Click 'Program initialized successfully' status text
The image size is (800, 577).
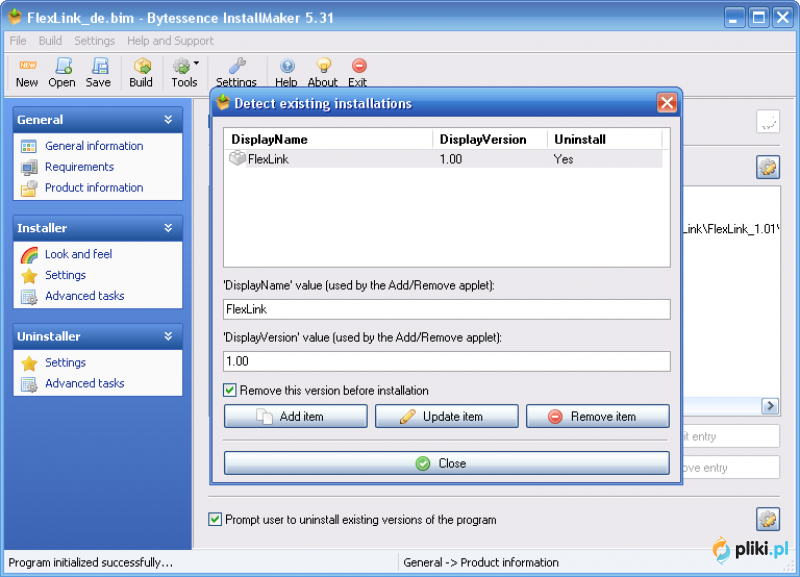pyautogui.click(x=91, y=562)
